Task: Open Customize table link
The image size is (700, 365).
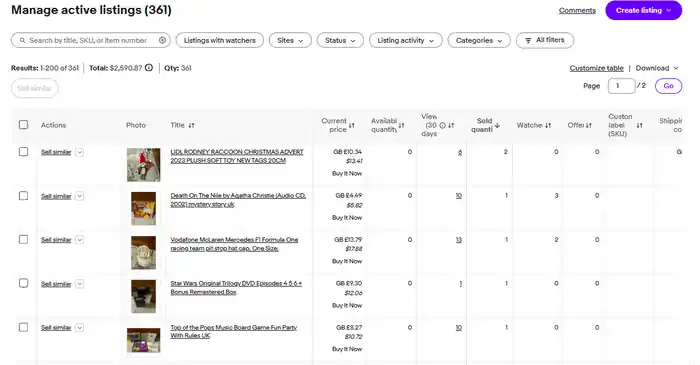Action: tap(596, 68)
